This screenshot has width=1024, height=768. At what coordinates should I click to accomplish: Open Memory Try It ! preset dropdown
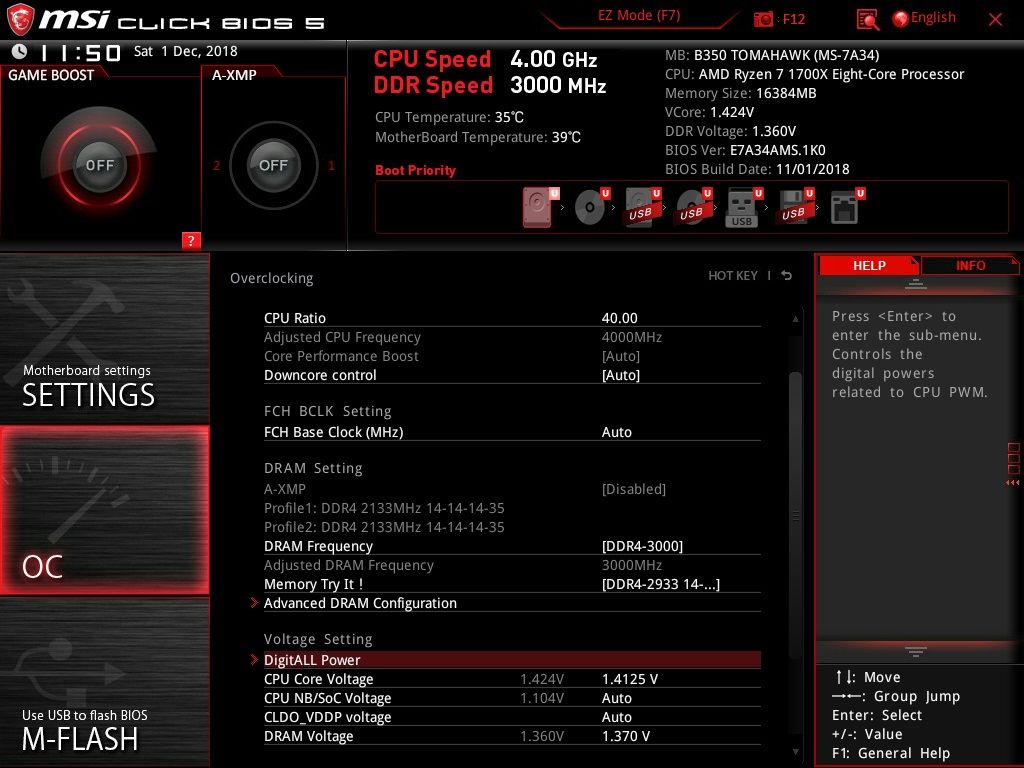pos(660,584)
